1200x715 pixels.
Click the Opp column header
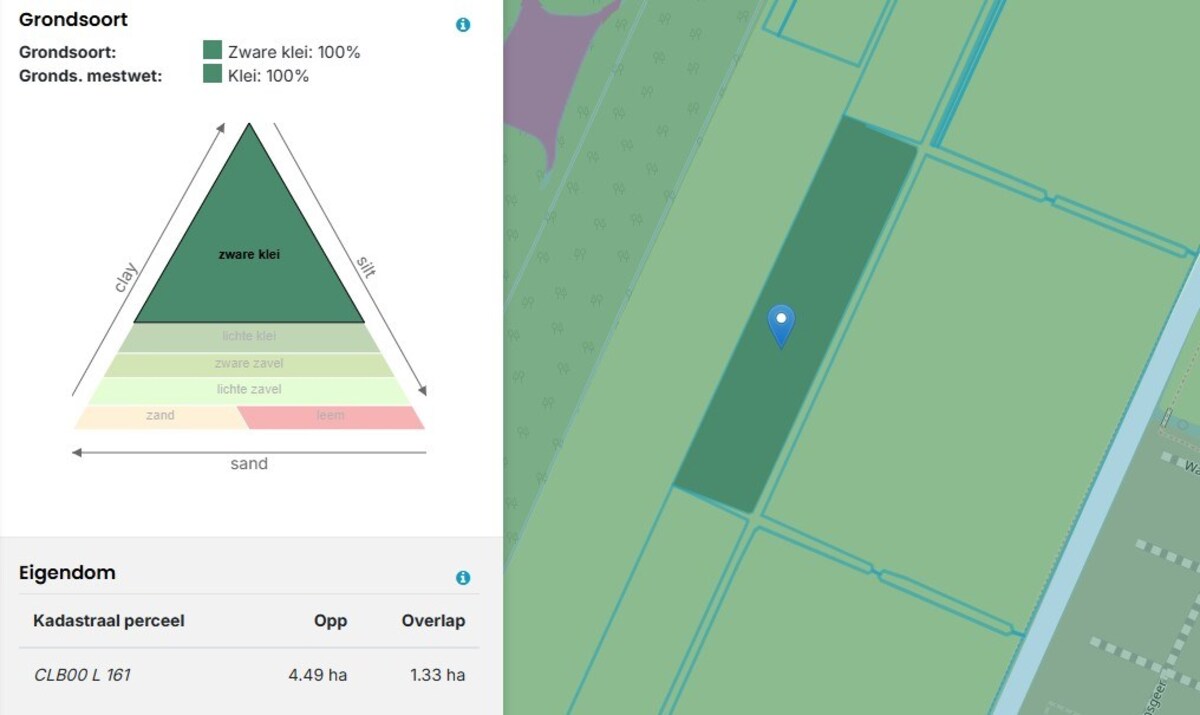tap(330, 621)
